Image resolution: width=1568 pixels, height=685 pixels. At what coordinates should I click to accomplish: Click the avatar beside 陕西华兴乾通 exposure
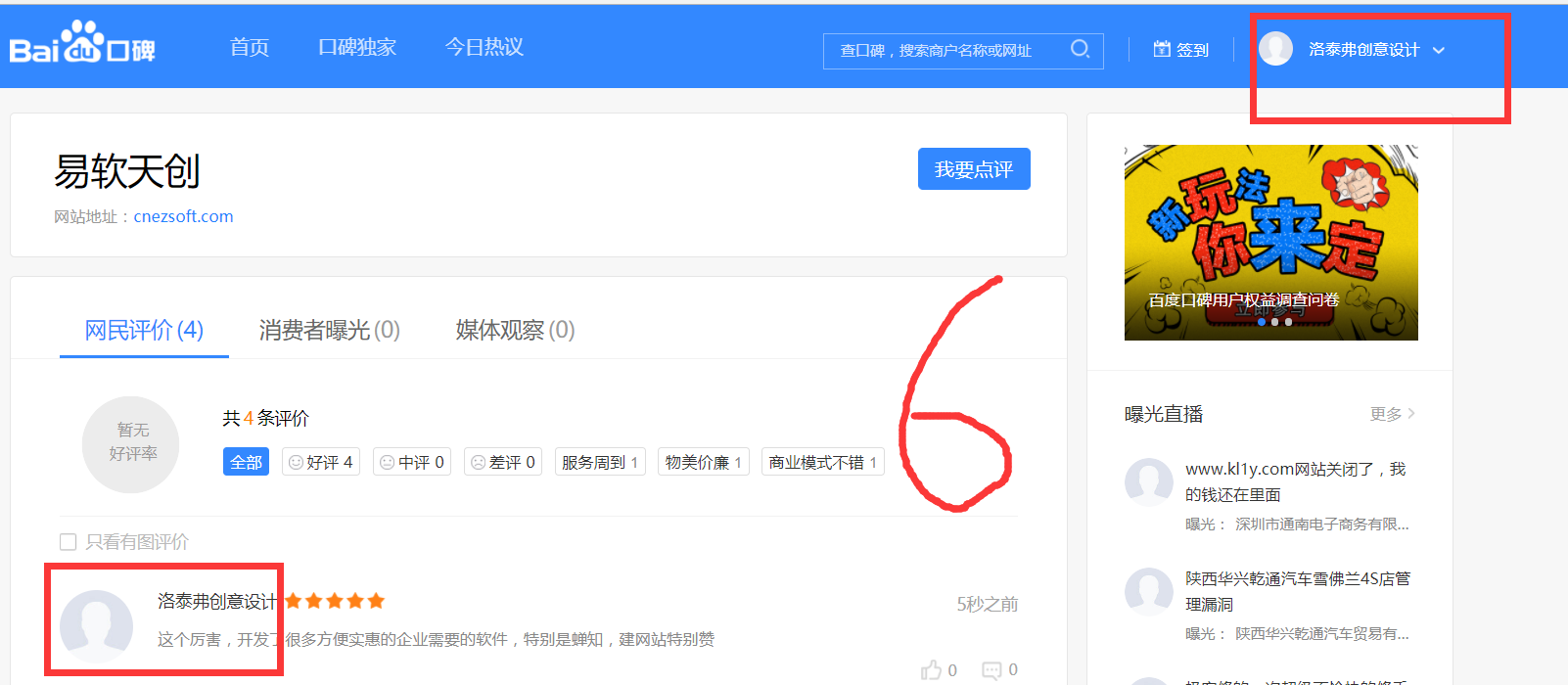(1149, 592)
